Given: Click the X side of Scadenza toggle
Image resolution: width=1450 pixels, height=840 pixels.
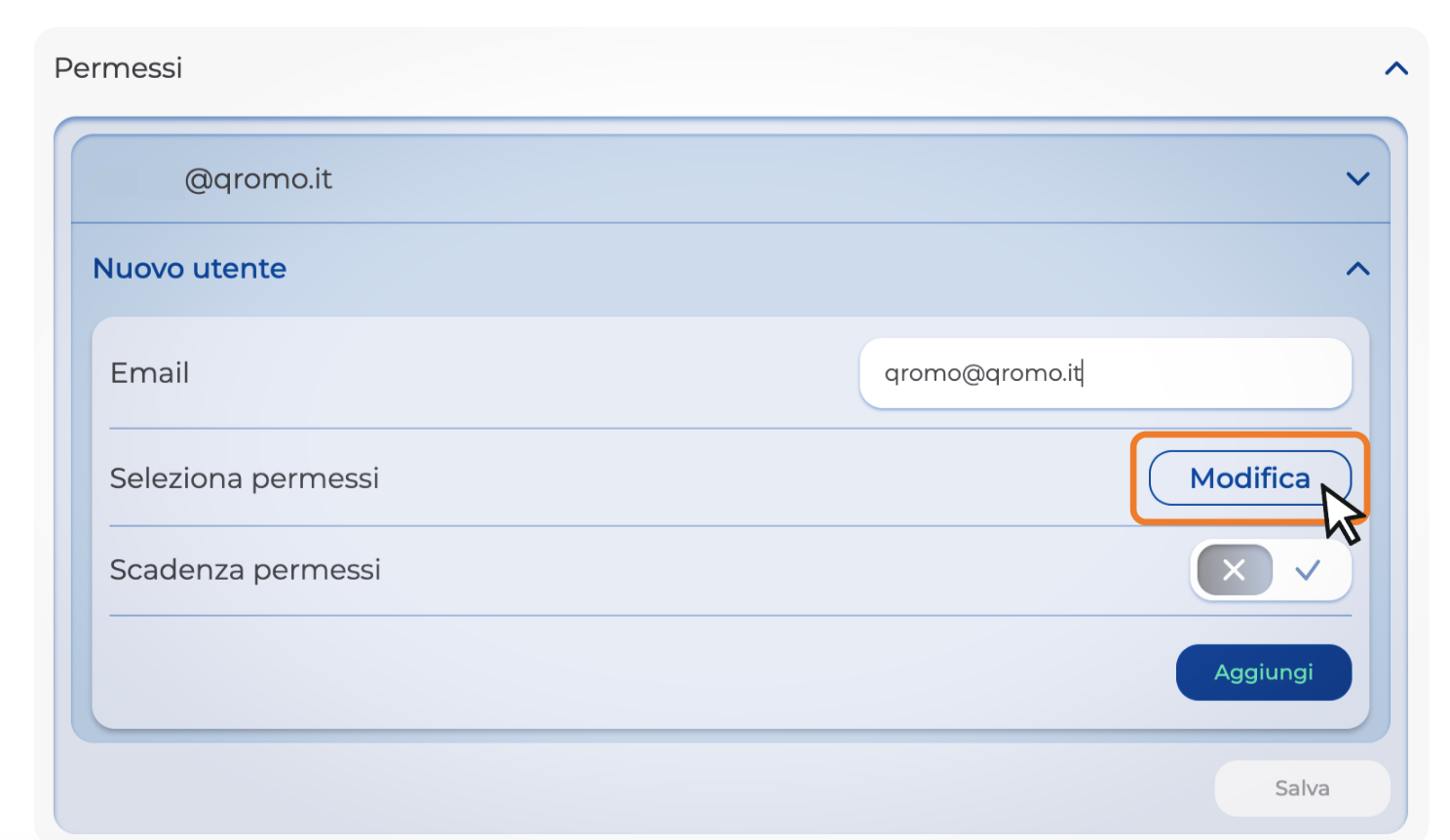Looking at the screenshot, I should 1234,570.
